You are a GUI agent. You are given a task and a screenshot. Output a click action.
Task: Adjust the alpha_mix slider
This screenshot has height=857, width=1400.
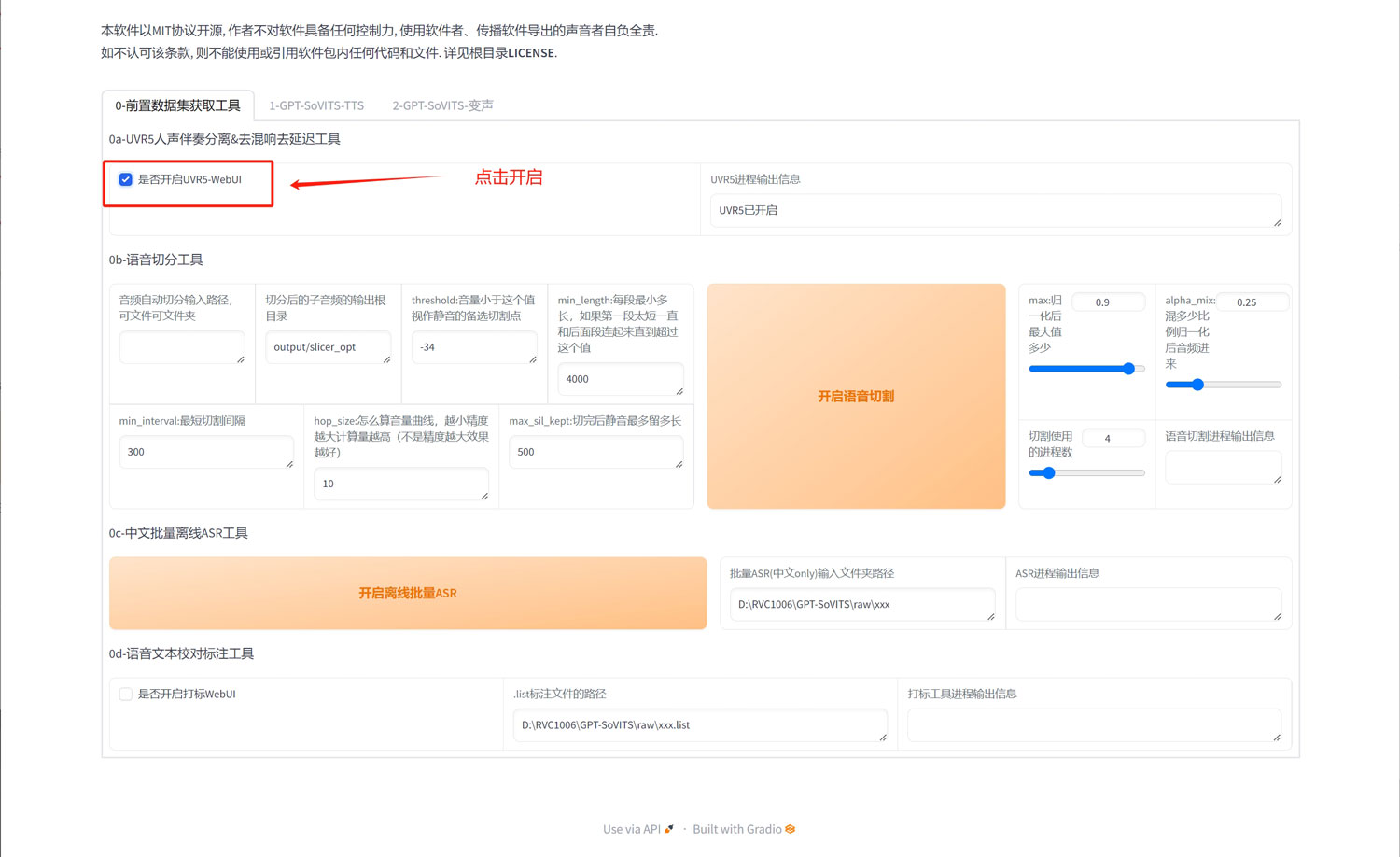[x=1223, y=385]
